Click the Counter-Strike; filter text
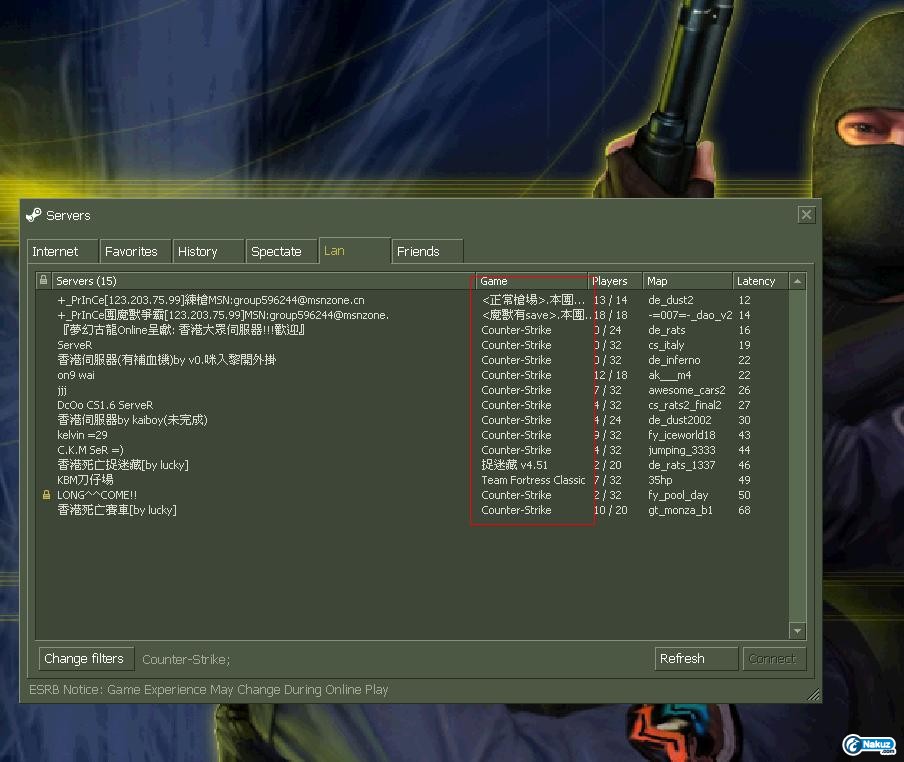 [x=186, y=659]
